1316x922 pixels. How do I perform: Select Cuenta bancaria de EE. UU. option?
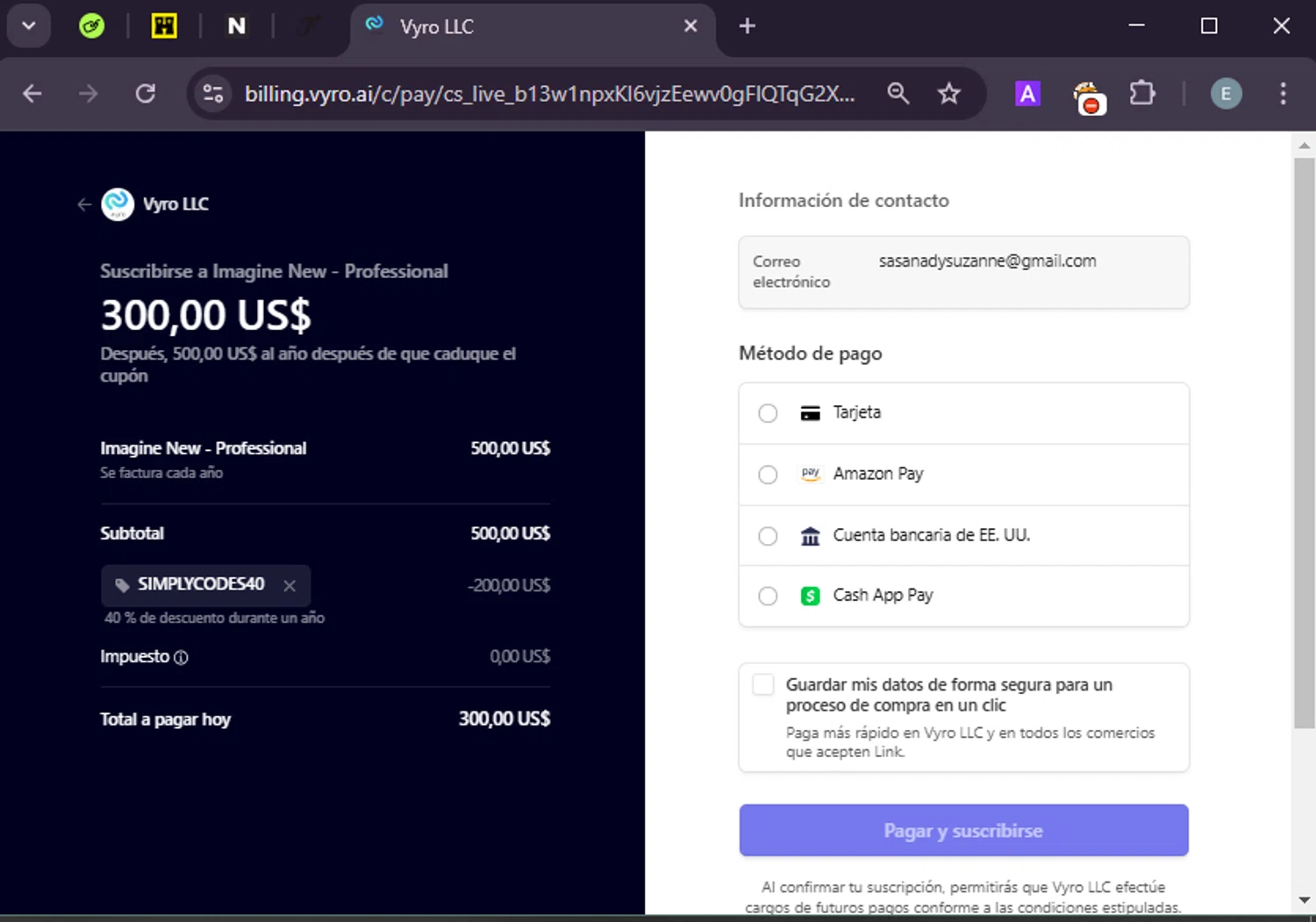coord(963,535)
